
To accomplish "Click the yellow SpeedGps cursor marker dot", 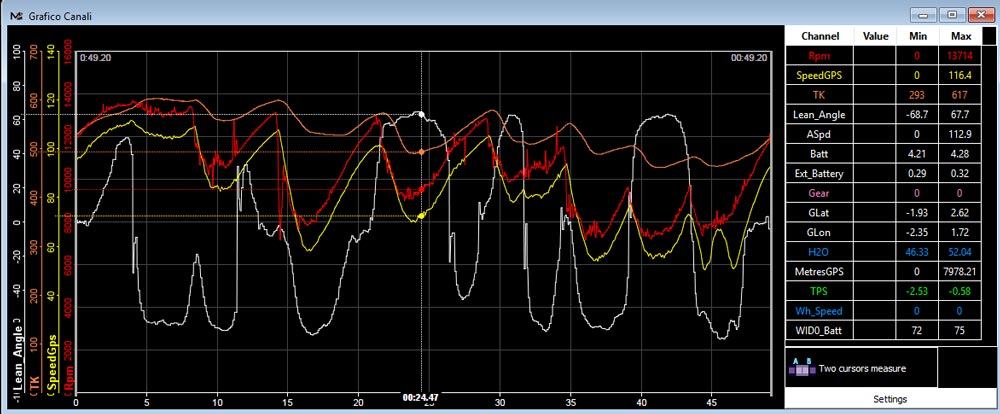I will (x=421, y=216).
